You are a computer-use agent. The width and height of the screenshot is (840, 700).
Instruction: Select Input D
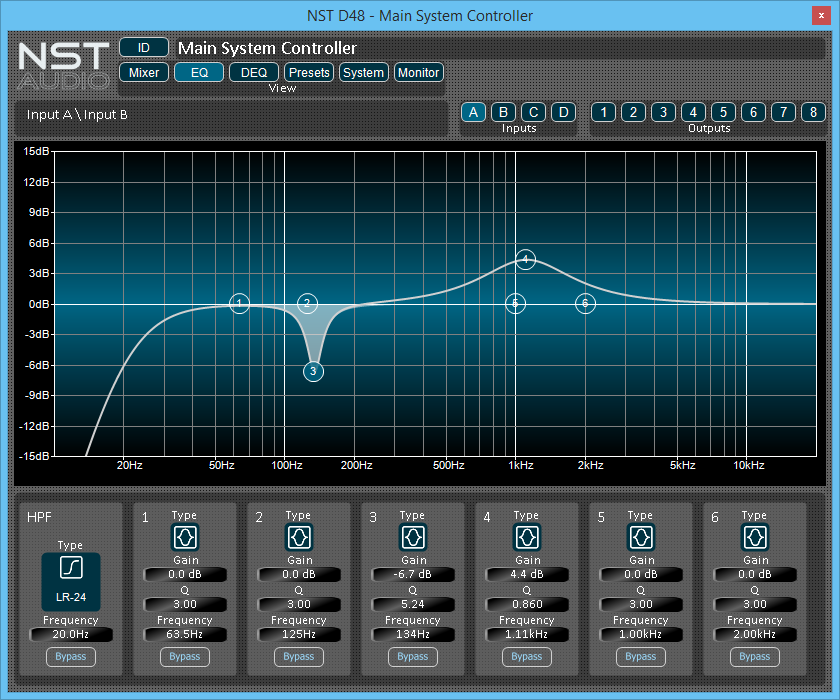click(564, 112)
